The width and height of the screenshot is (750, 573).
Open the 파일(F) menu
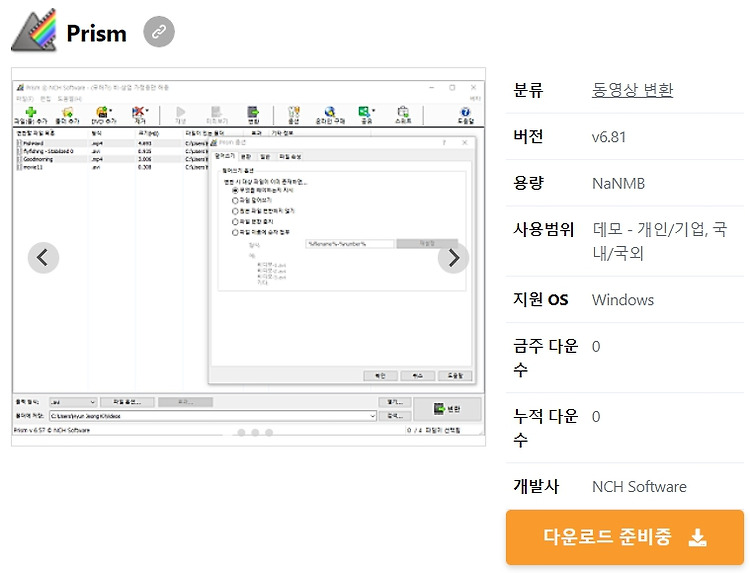[x=24, y=99]
